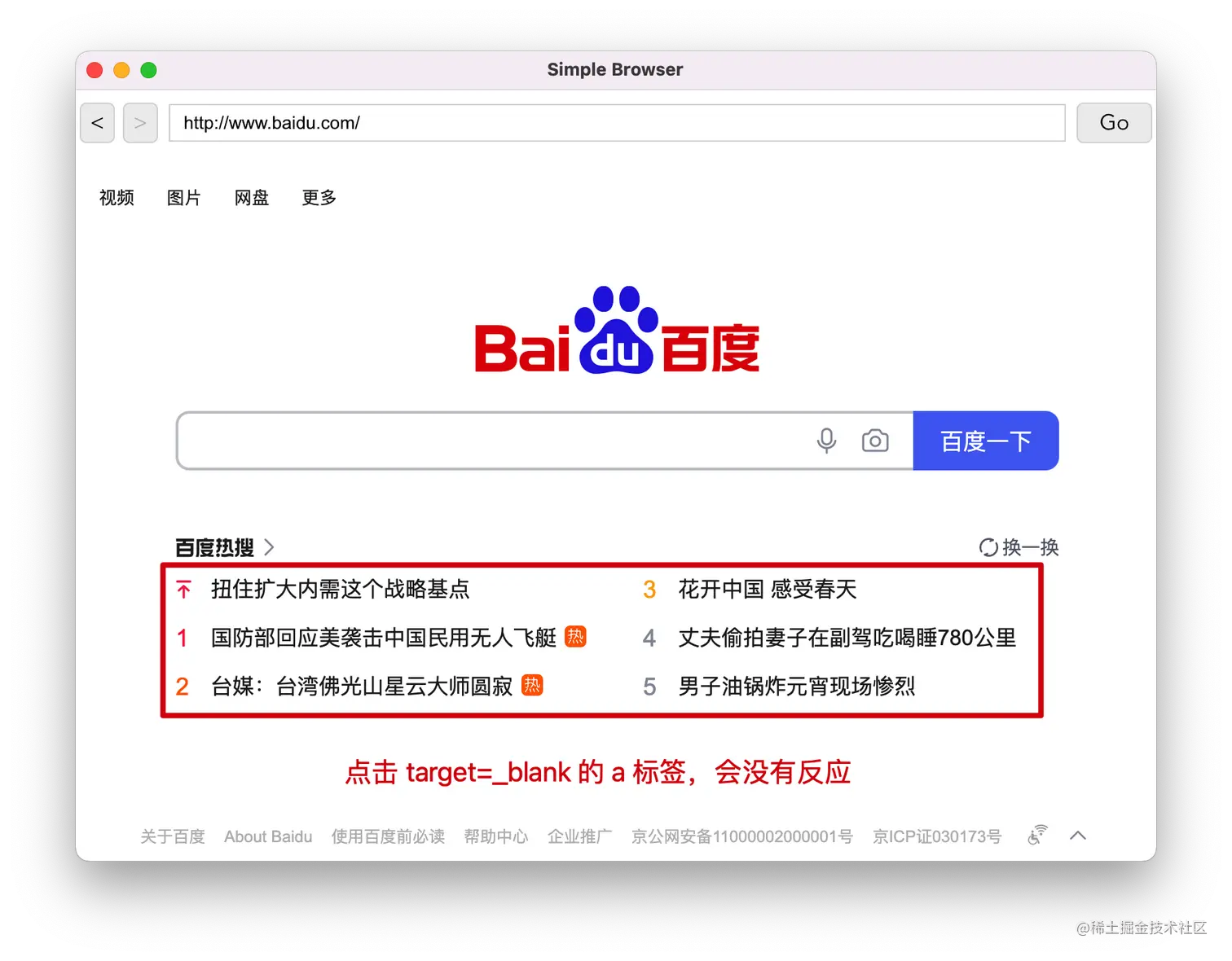Screen dimensions: 1232x961
Task: Open headline 台媒：台湾佛光山星云大师圆寂
Action: (x=362, y=687)
